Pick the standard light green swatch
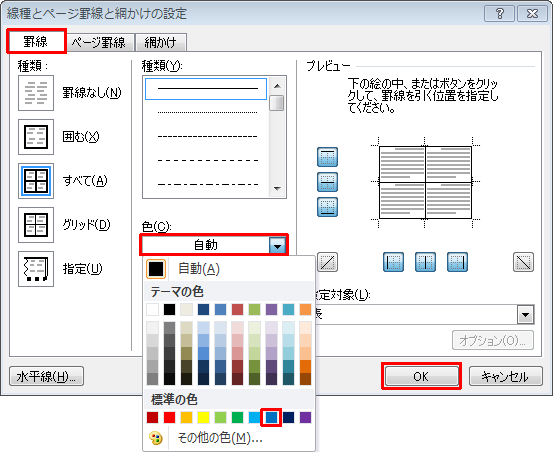The height and width of the screenshot is (452, 553). 220,418
